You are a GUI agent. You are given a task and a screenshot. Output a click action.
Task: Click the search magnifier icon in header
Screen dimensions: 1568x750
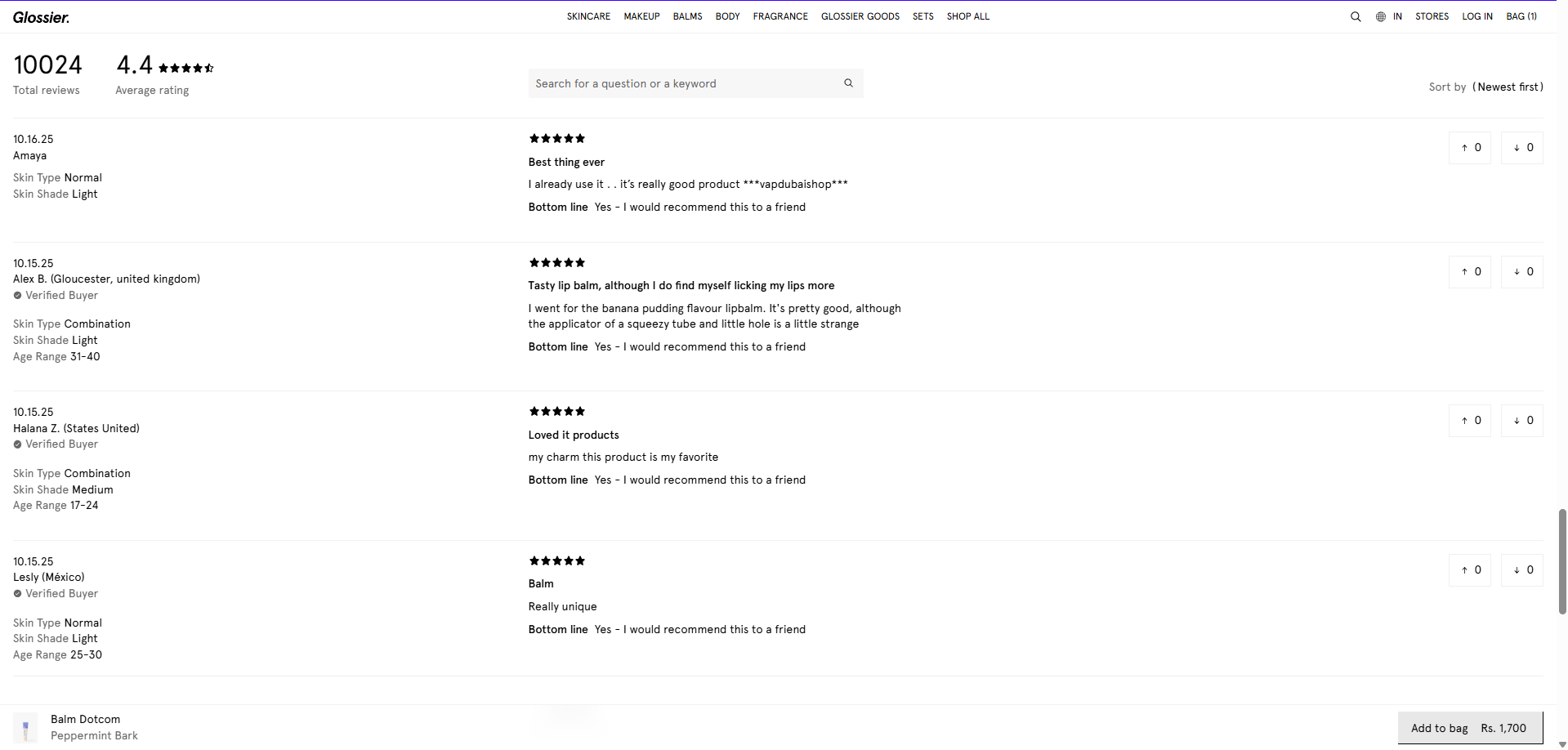point(1356,16)
